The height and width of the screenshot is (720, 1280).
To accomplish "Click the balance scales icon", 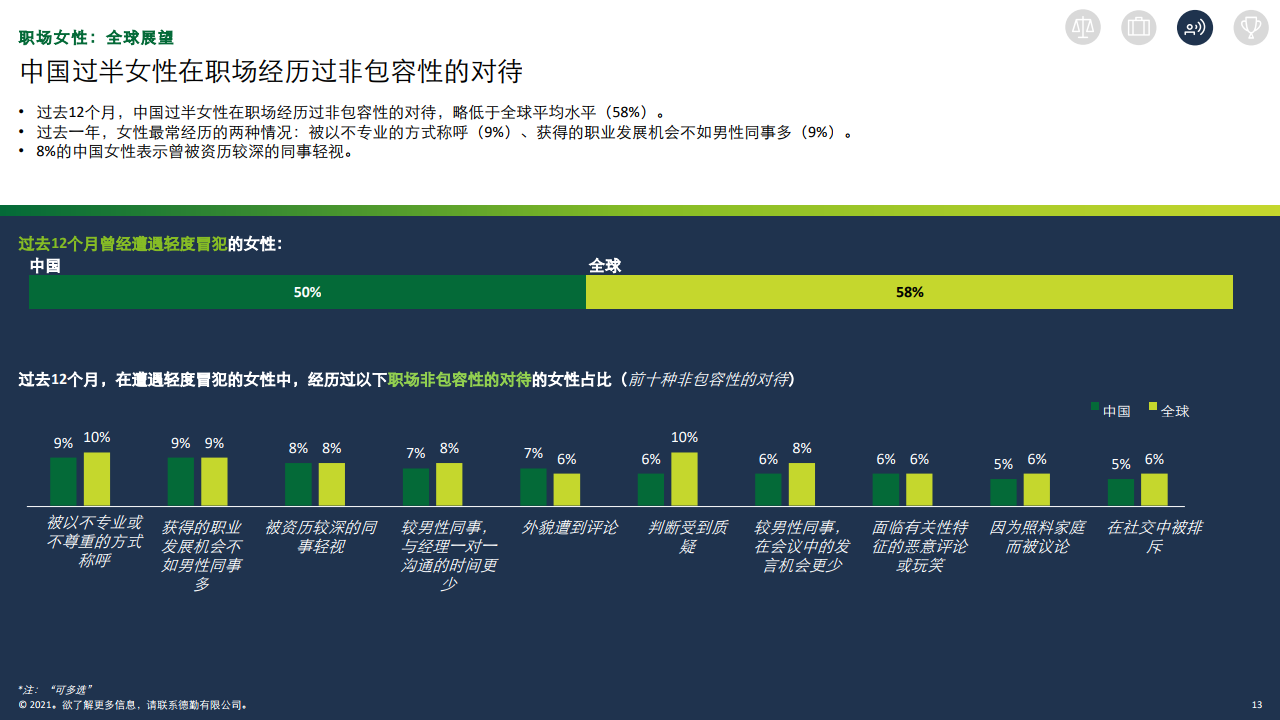I will click(x=1083, y=27).
